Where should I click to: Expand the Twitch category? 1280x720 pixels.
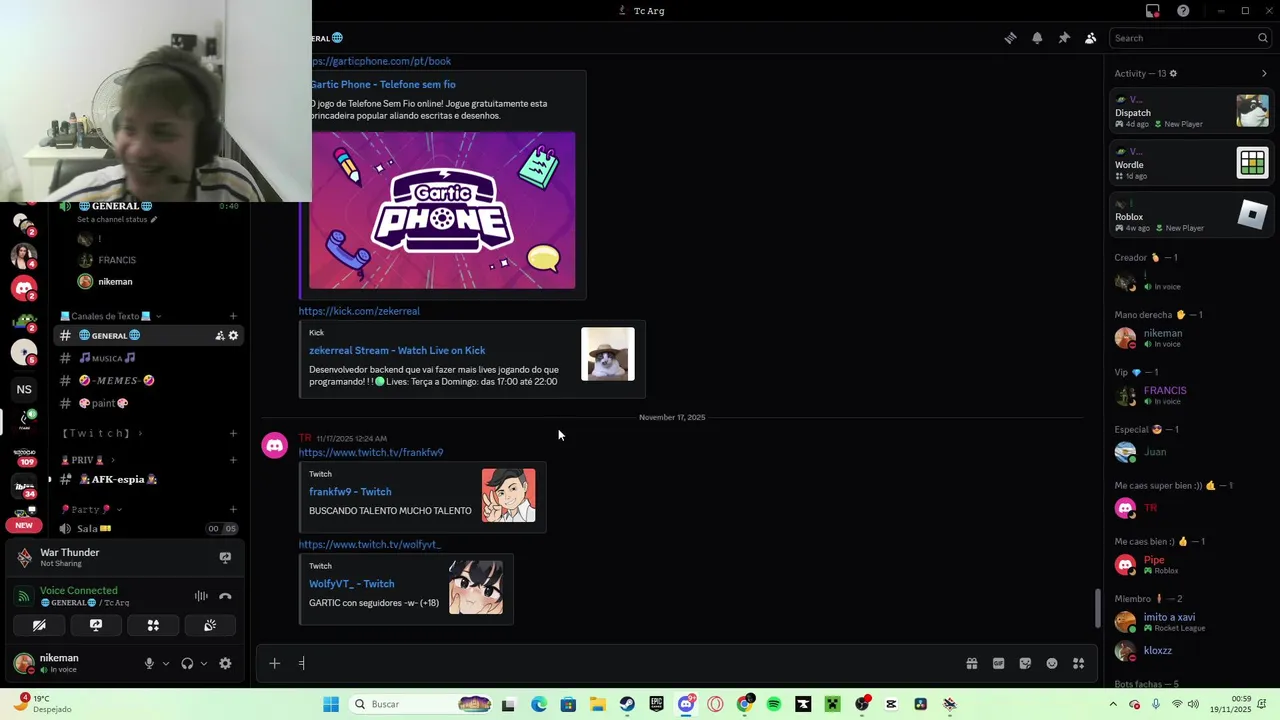pos(102,433)
